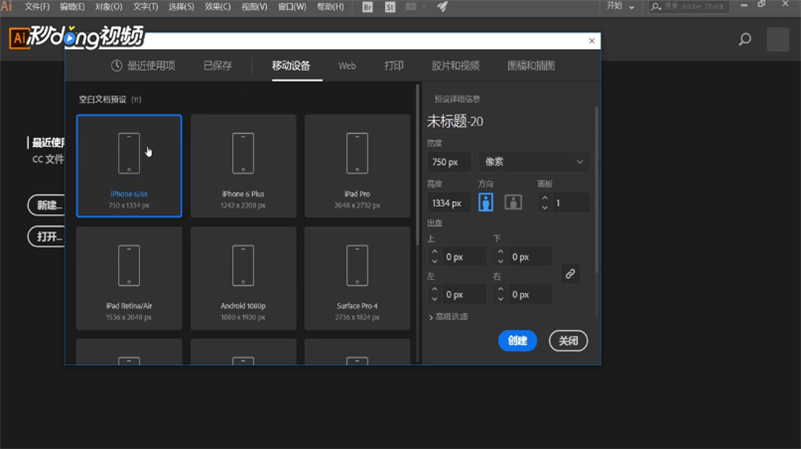The image size is (801, 449).
Task: Open the 像素 units dropdown
Action: click(534, 162)
